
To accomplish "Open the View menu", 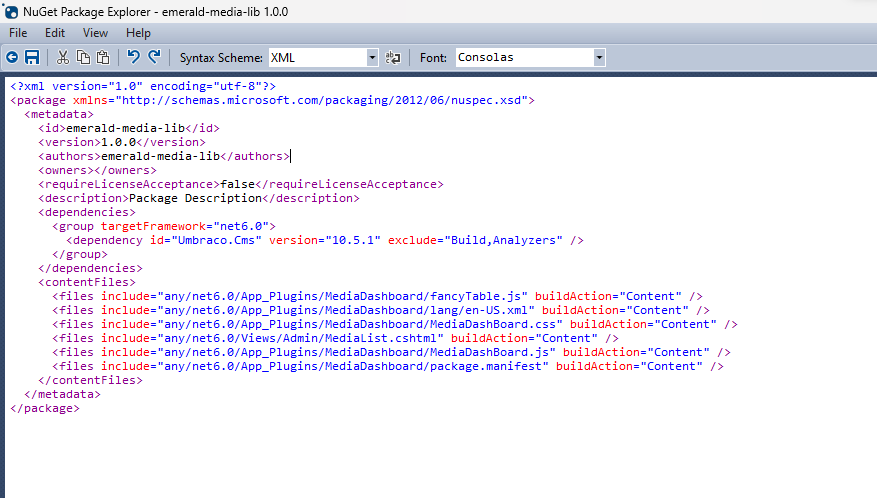I will pyautogui.click(x=95, y=33).
